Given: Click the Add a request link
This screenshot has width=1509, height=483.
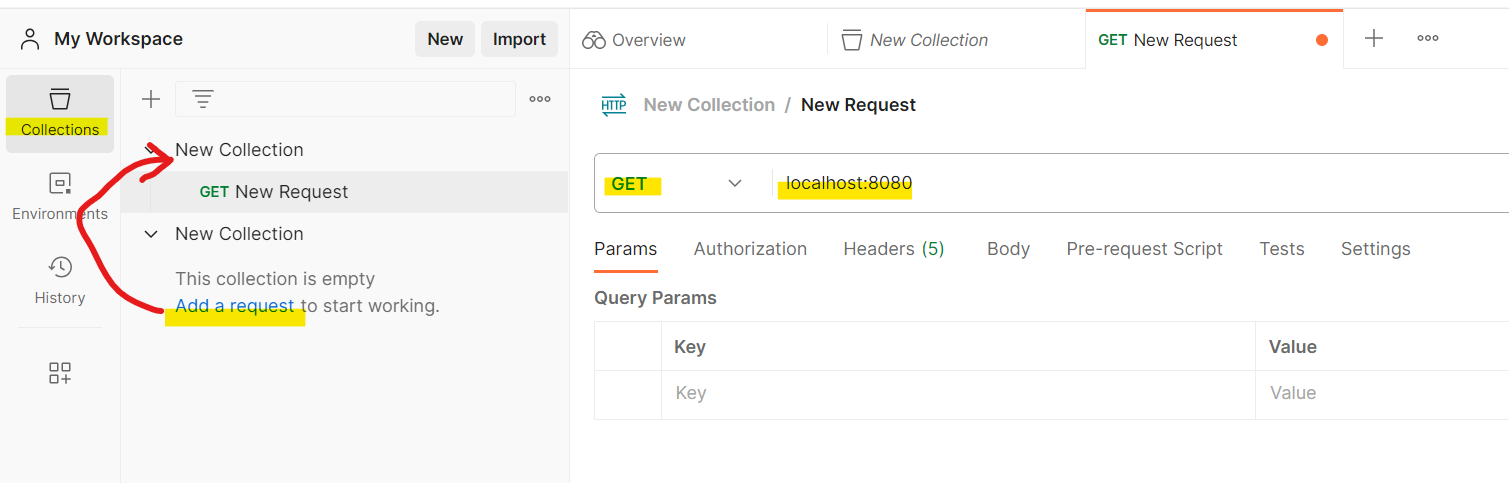Looking at the screenshot, I should tap(235, 306).
